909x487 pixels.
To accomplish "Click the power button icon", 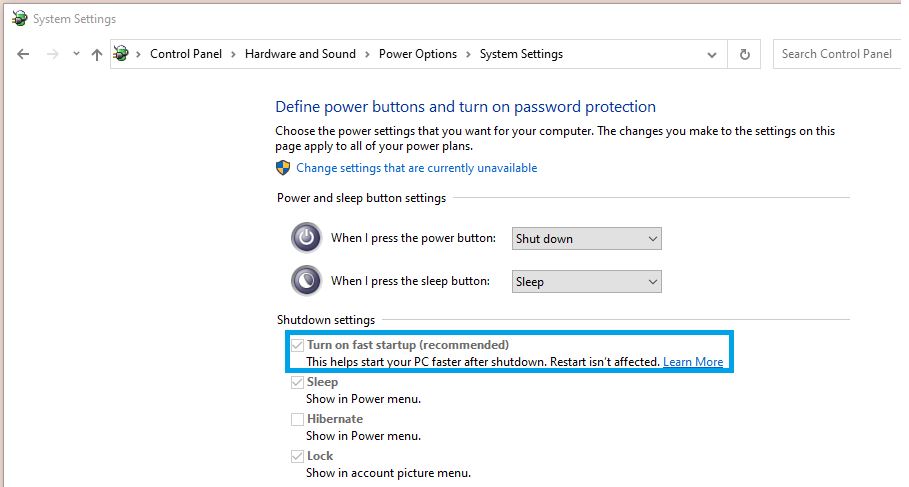I will coord(306,238).
